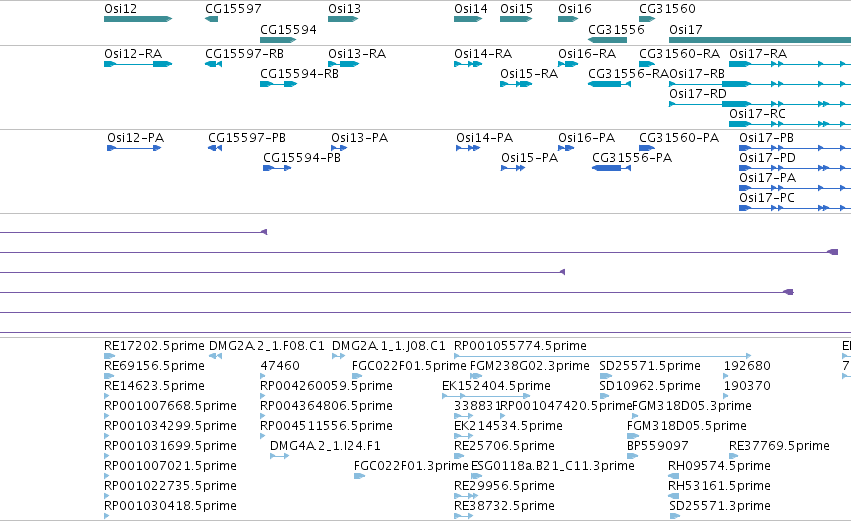Click protein label CG31560-PA
Viewport: 851px width, 521px height.
click(678, 138)
